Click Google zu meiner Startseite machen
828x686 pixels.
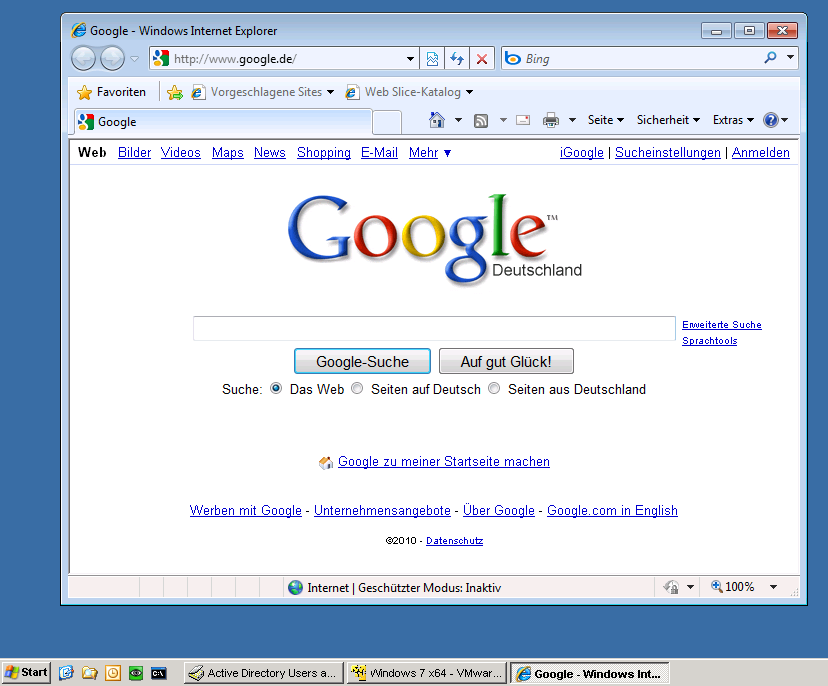coord(444,462)
